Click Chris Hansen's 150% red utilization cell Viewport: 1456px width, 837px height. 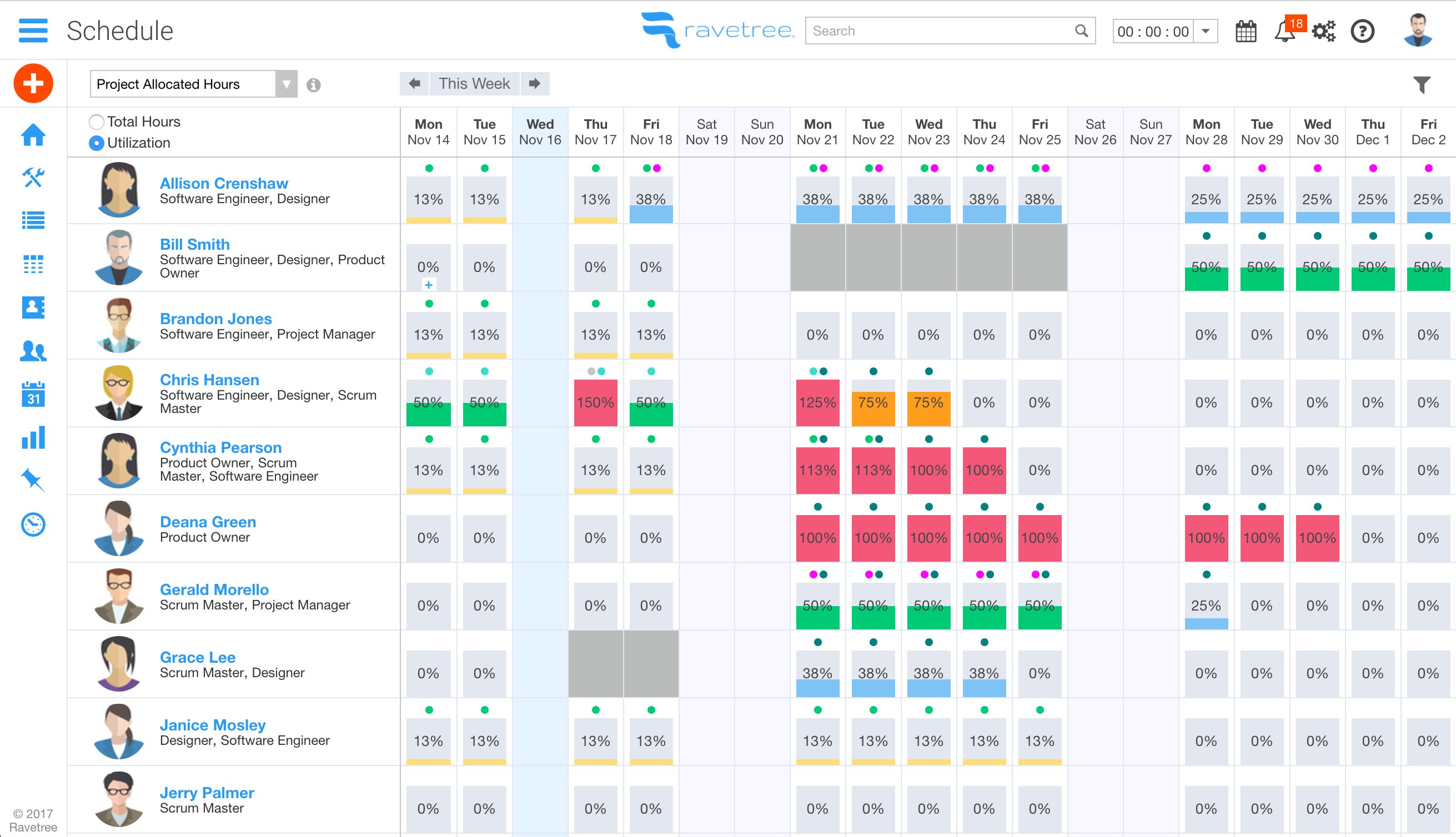pyautogui.click(x=595, y=402)
